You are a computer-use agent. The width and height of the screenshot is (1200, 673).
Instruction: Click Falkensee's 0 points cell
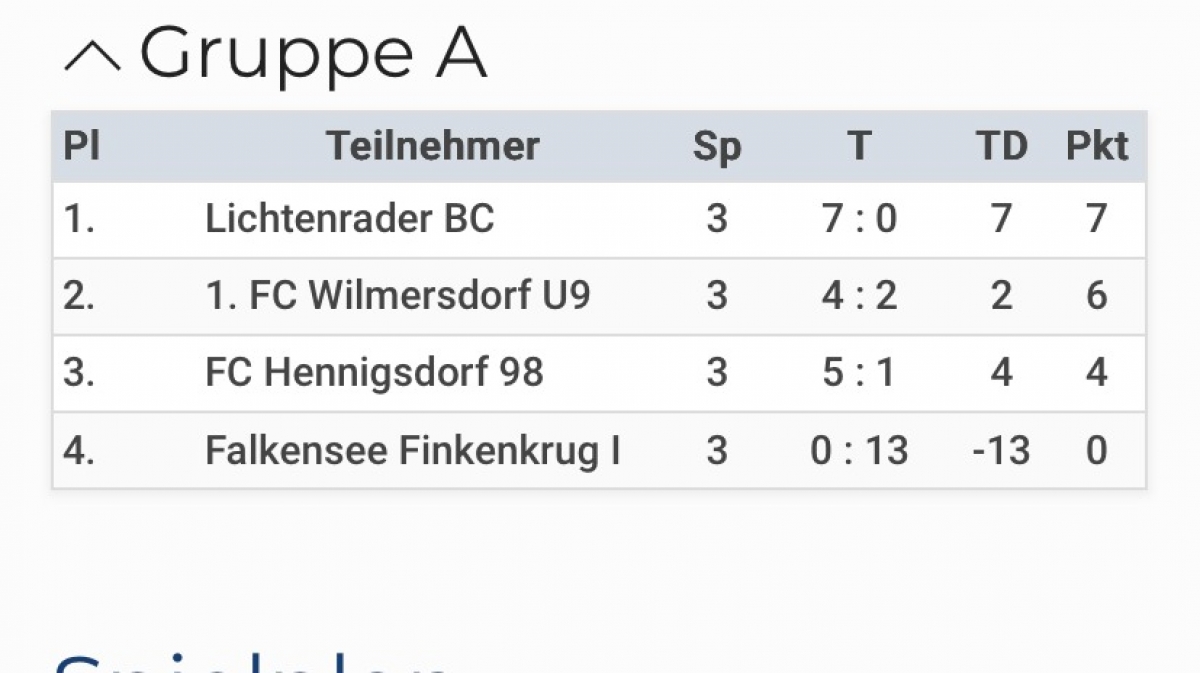(1097, 450)
